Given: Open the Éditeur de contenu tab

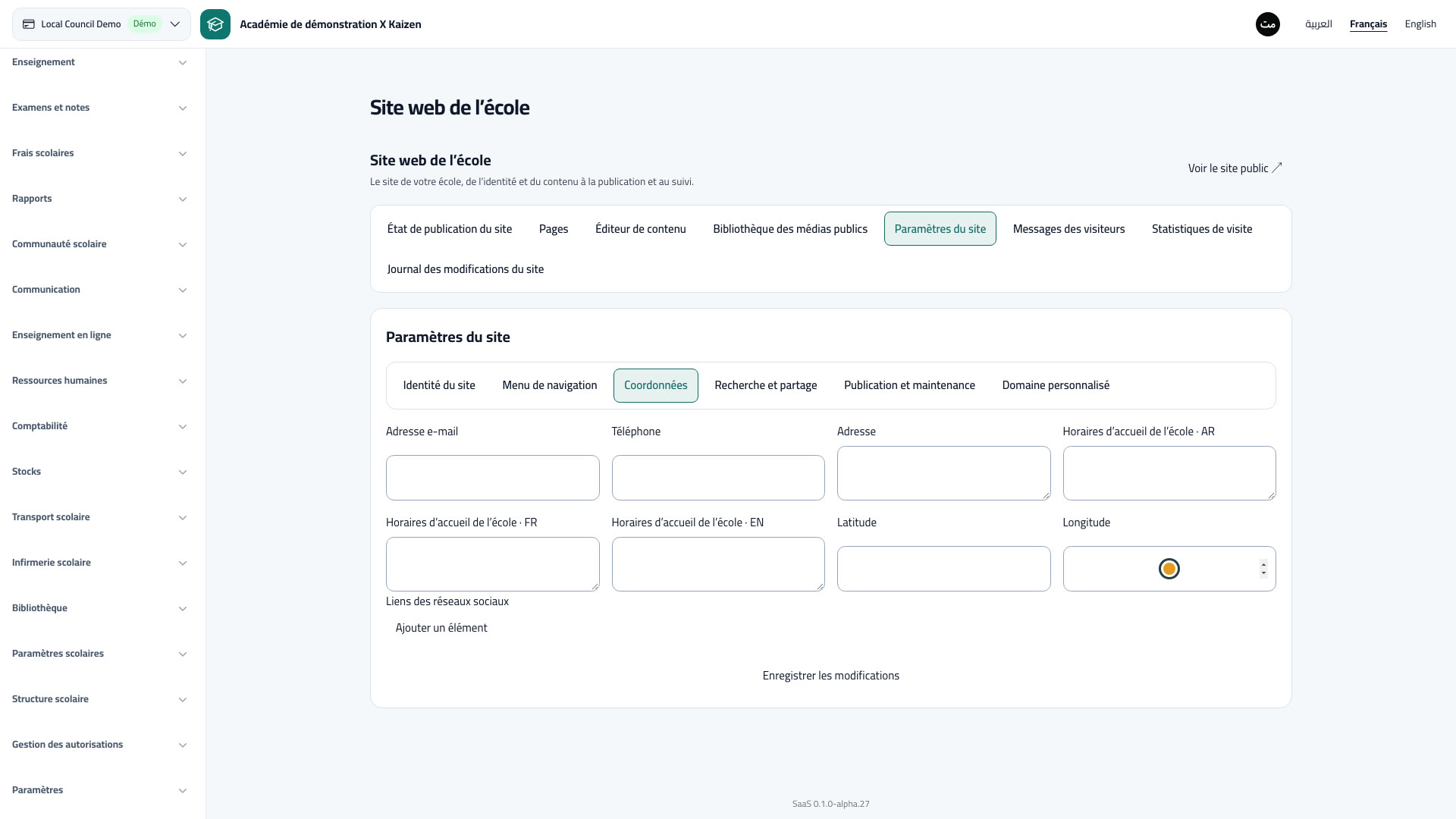Looking at the screenshot, I should click(641, 229).
